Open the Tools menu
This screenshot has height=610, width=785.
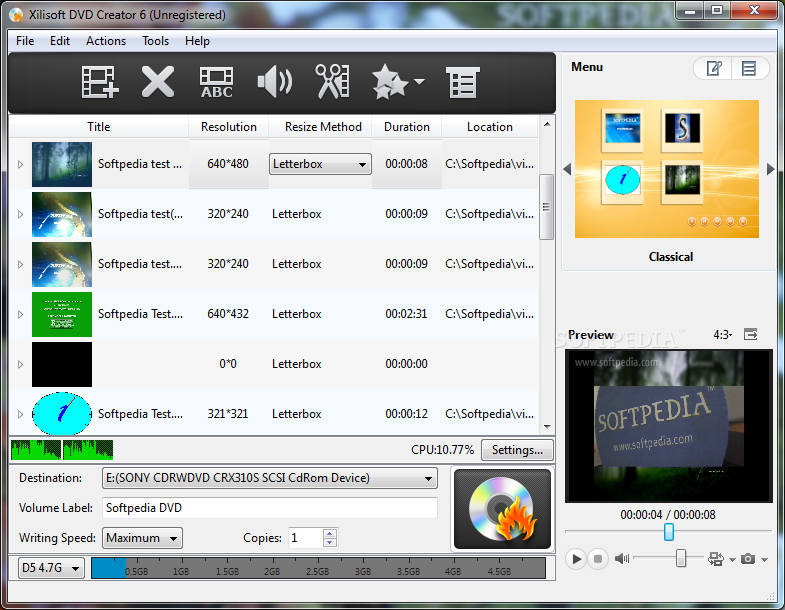pyautogui.click(x=155, y=41)
